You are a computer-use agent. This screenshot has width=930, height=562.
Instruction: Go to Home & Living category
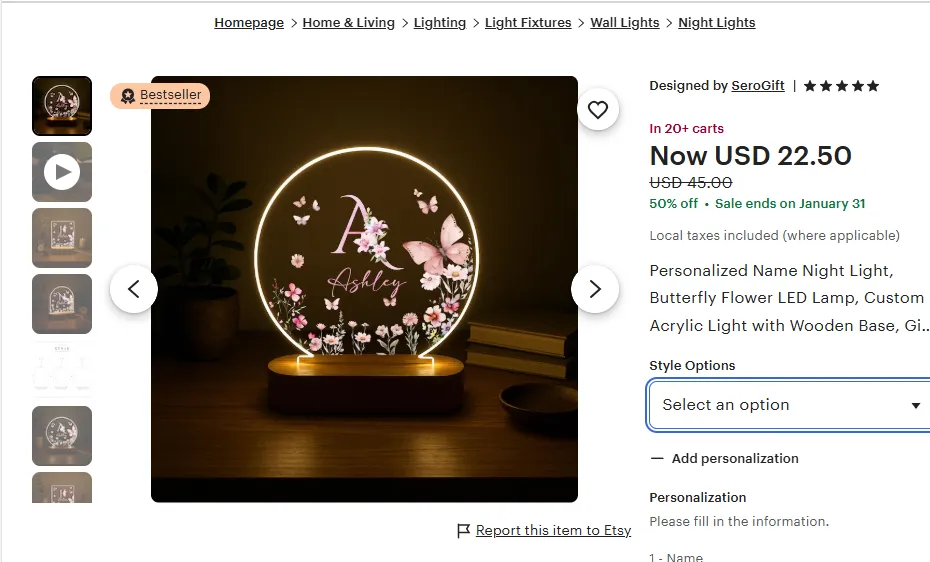(348, 23)
